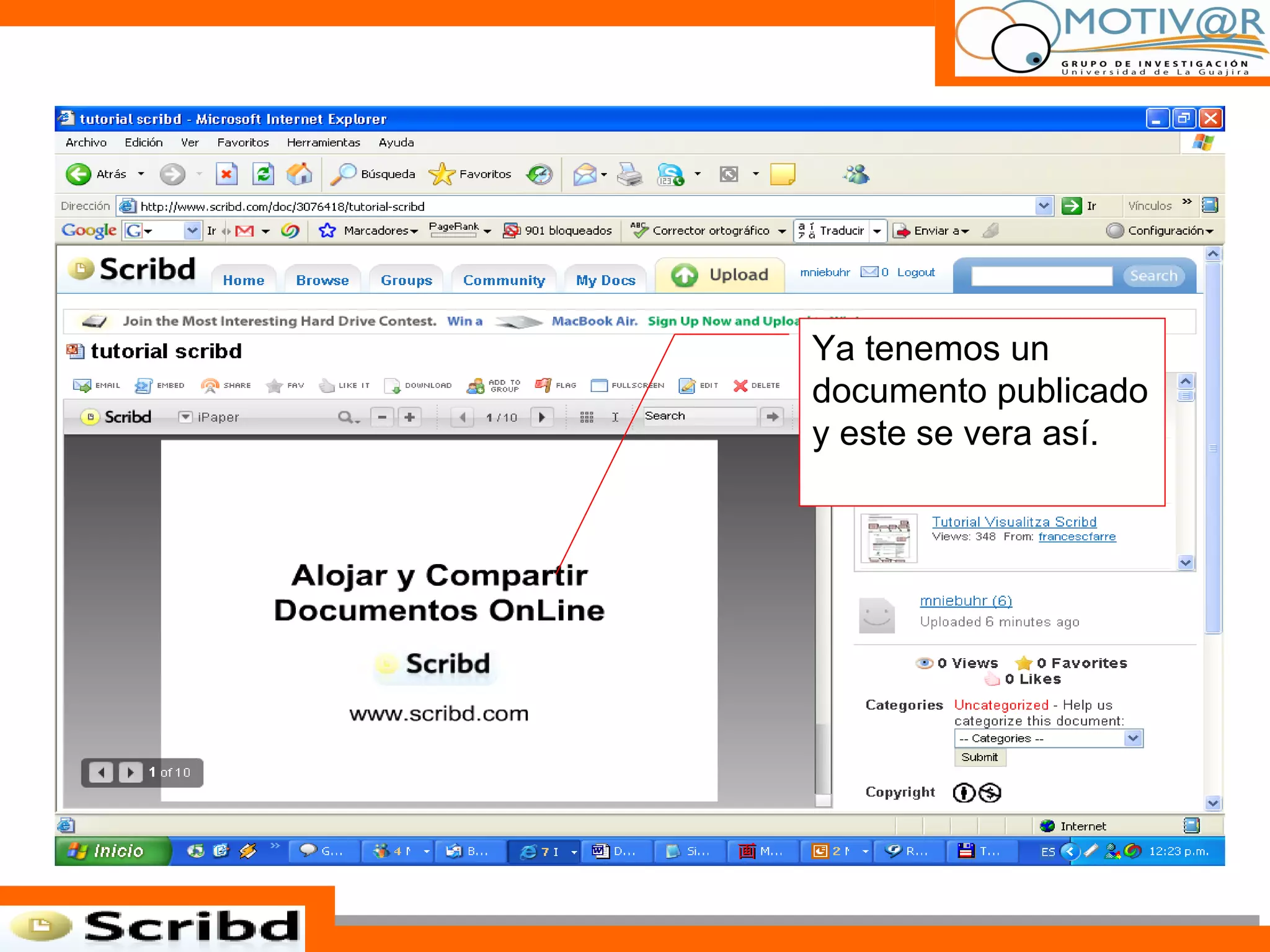Screen dimensions: 1270x952
Task: Zoom out with iPaper minus button
Action: [x=382, y=417]
